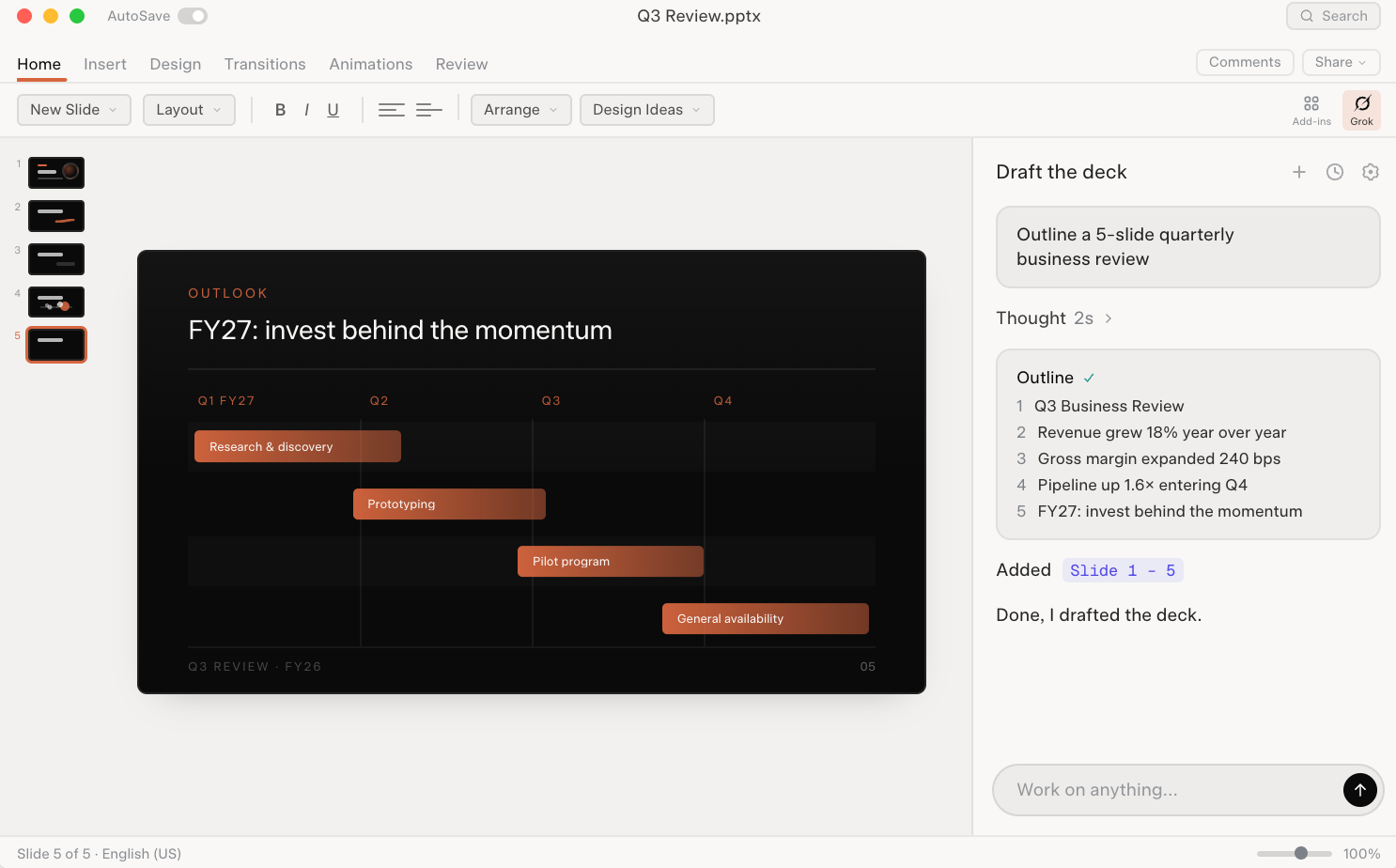The width and height of the screenshot is (1396, 868).
Task: Switch to the Transitions tab
Action: (265, 64)
